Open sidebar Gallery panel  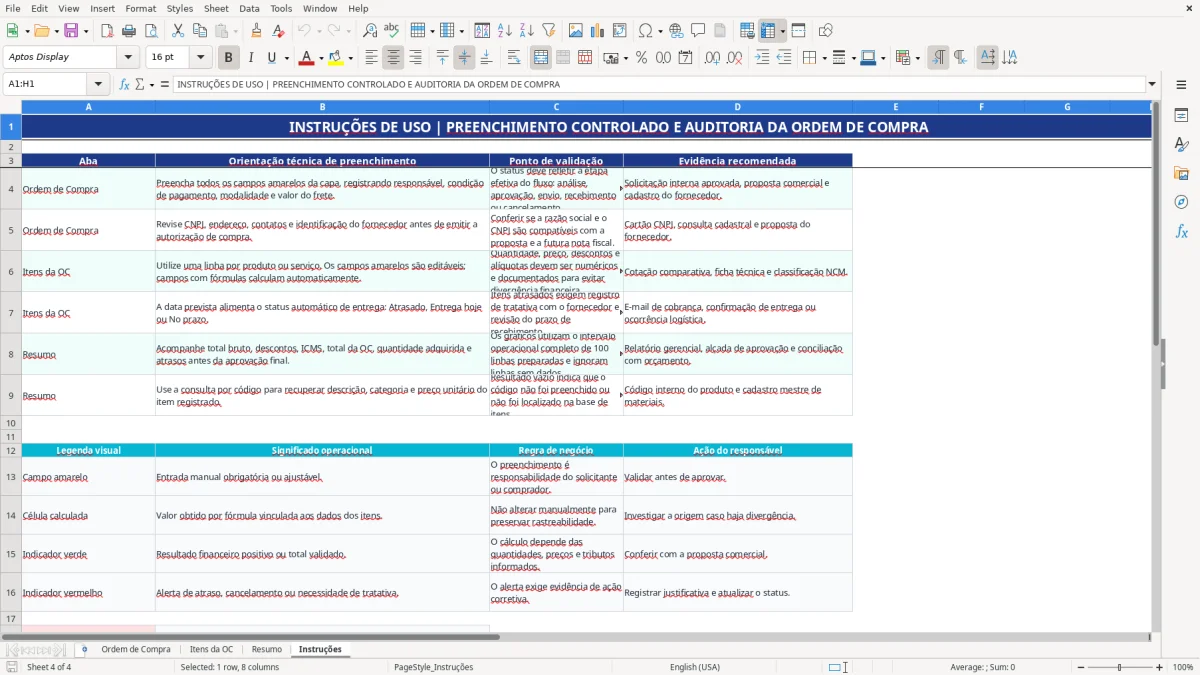click(1181, 173)
